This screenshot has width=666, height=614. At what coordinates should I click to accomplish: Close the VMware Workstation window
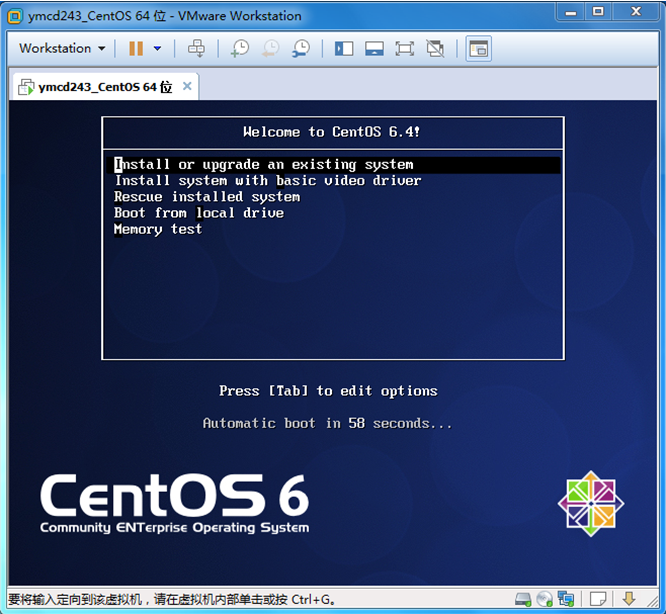636,12
